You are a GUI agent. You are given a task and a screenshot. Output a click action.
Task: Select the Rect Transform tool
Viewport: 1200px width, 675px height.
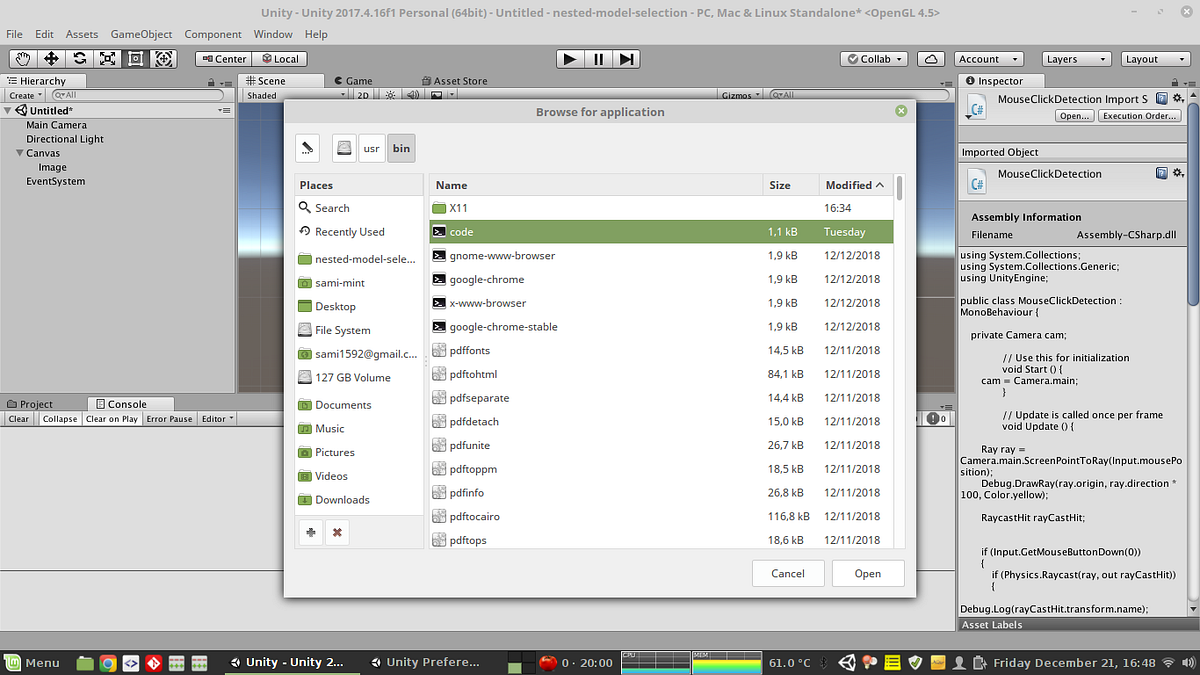(134, 59)
